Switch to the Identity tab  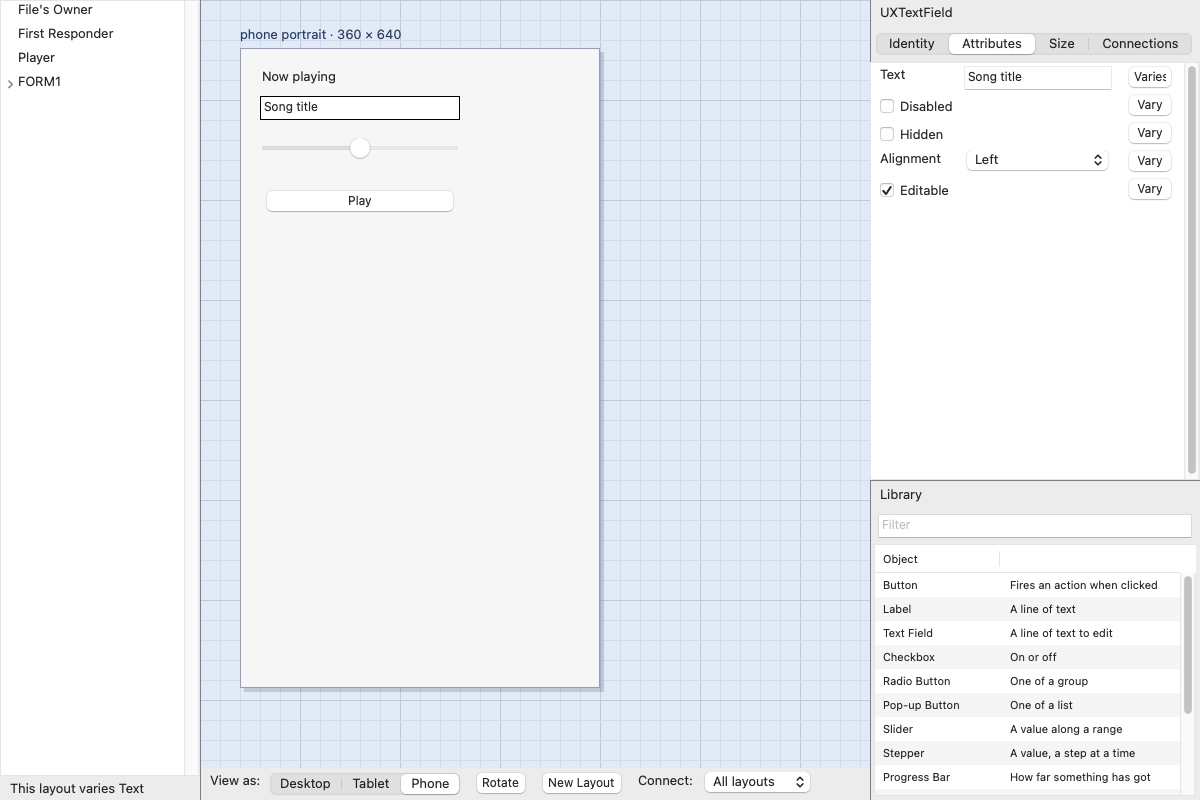(x=911, y=43)
